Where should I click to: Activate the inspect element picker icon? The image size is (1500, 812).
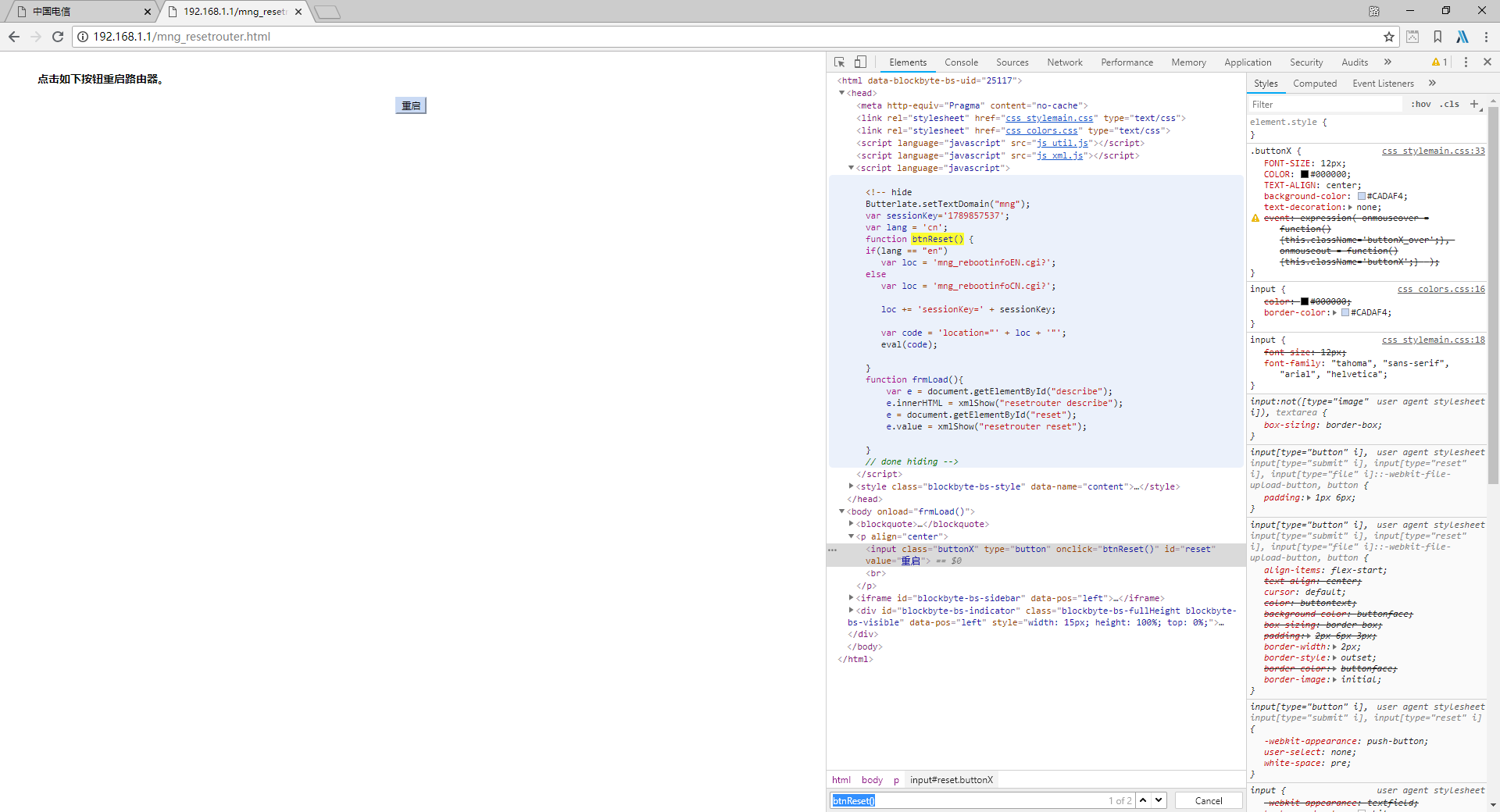(839, 62)
